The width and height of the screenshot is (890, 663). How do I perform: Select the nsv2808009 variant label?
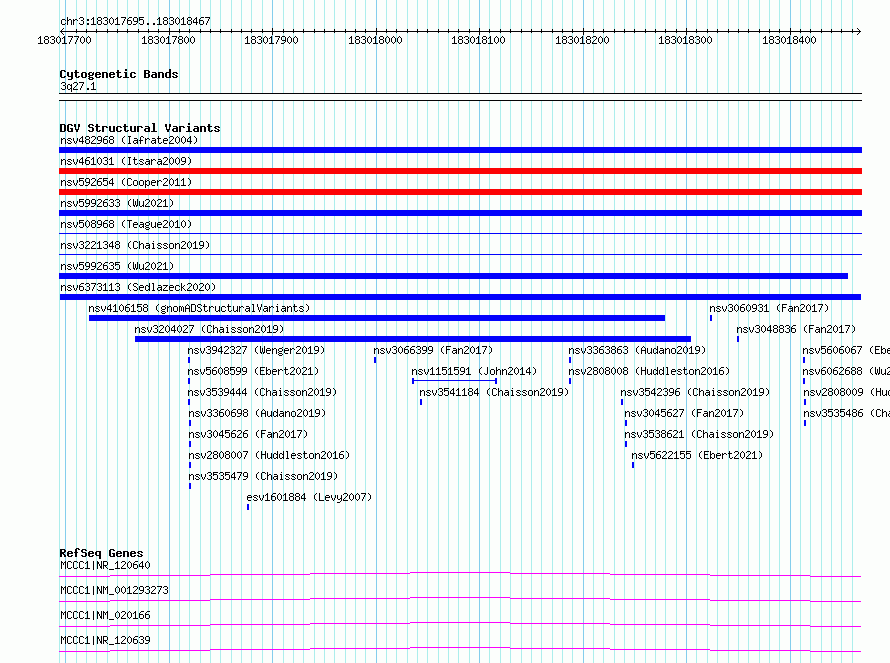(846, 392)
